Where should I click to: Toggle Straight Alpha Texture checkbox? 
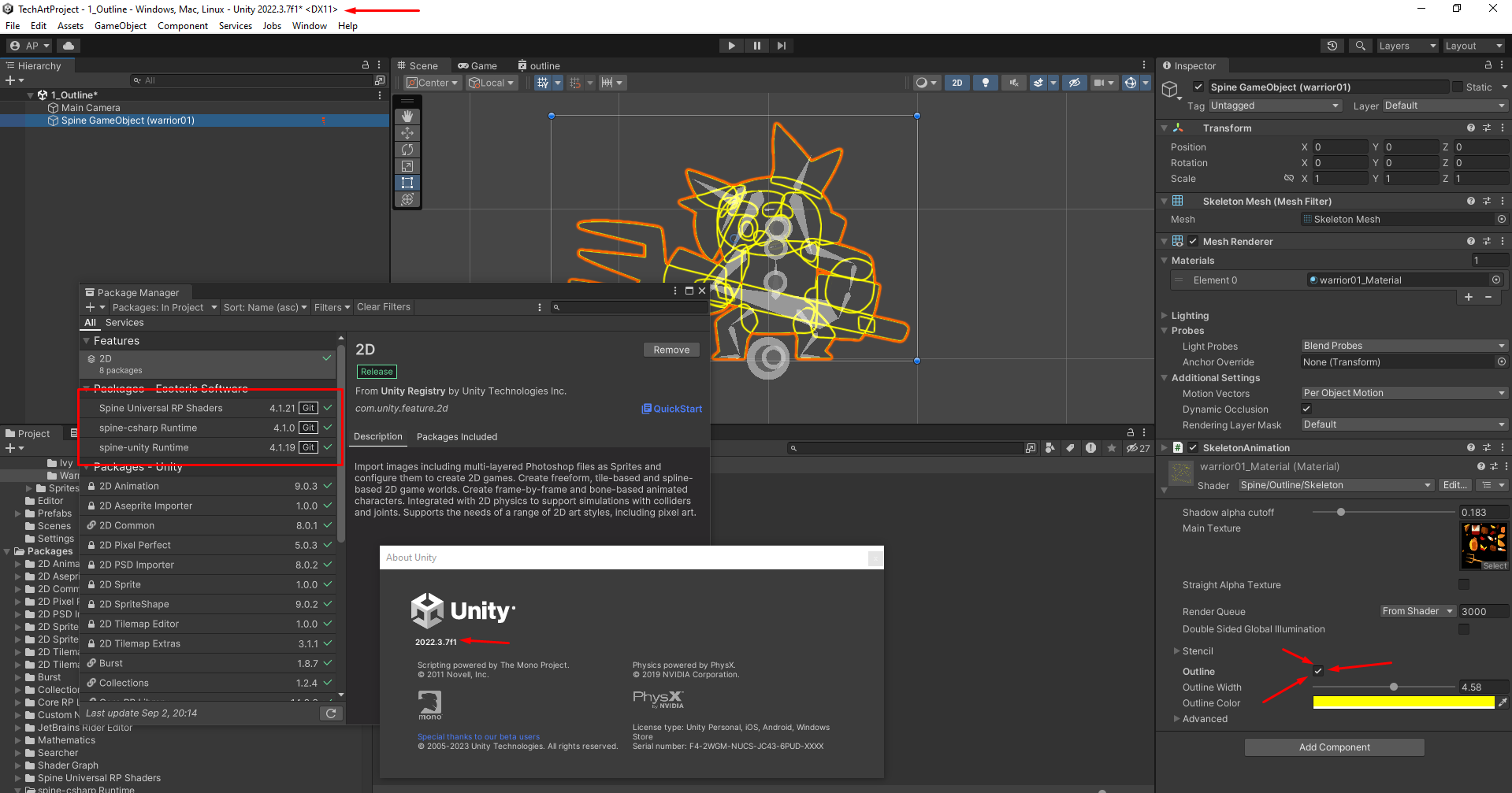point(1464,584)
